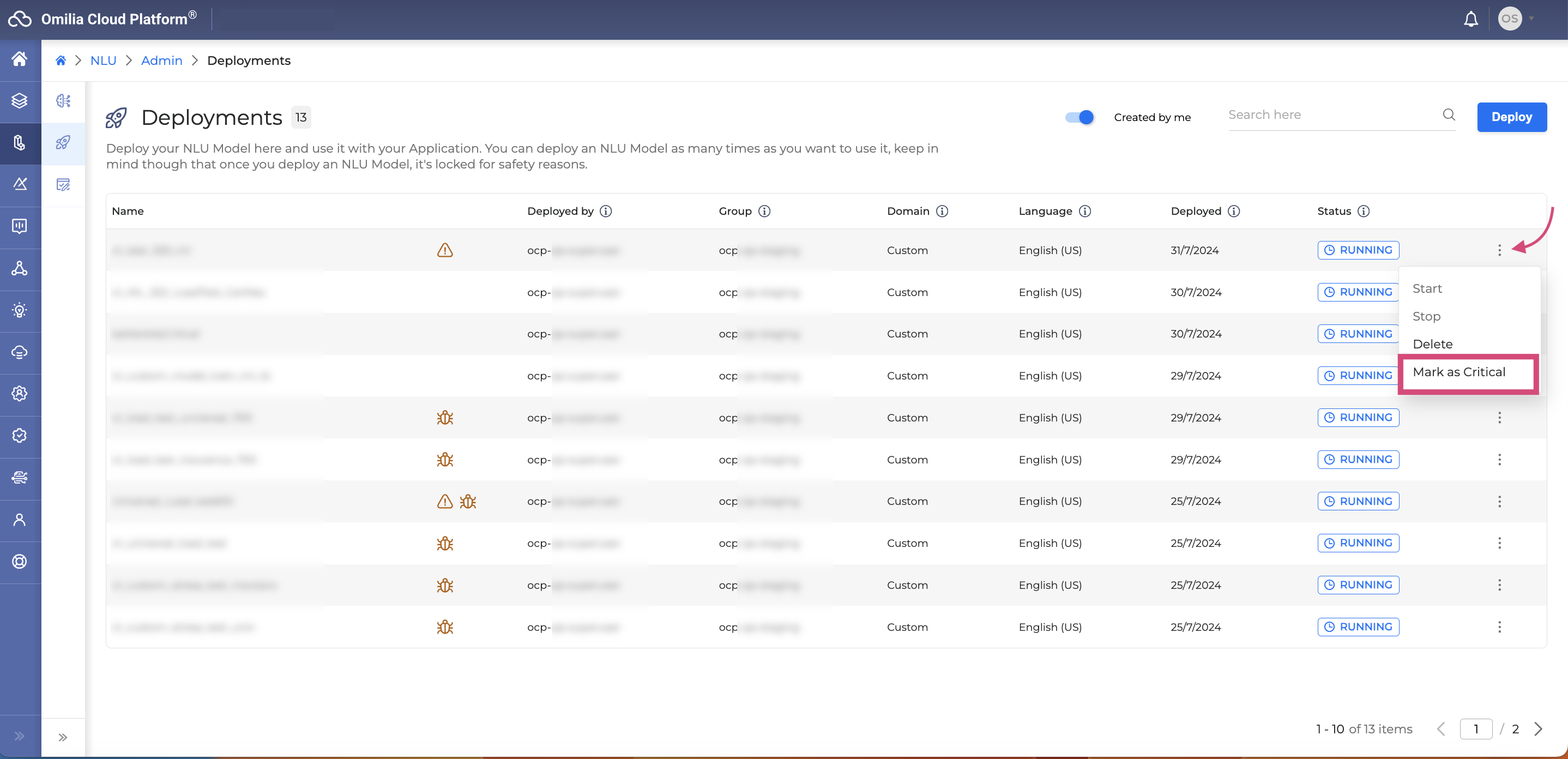This screenshot has height=759, width=1568.
Task: Click the Status column info icon
Action: point(1364,211)
